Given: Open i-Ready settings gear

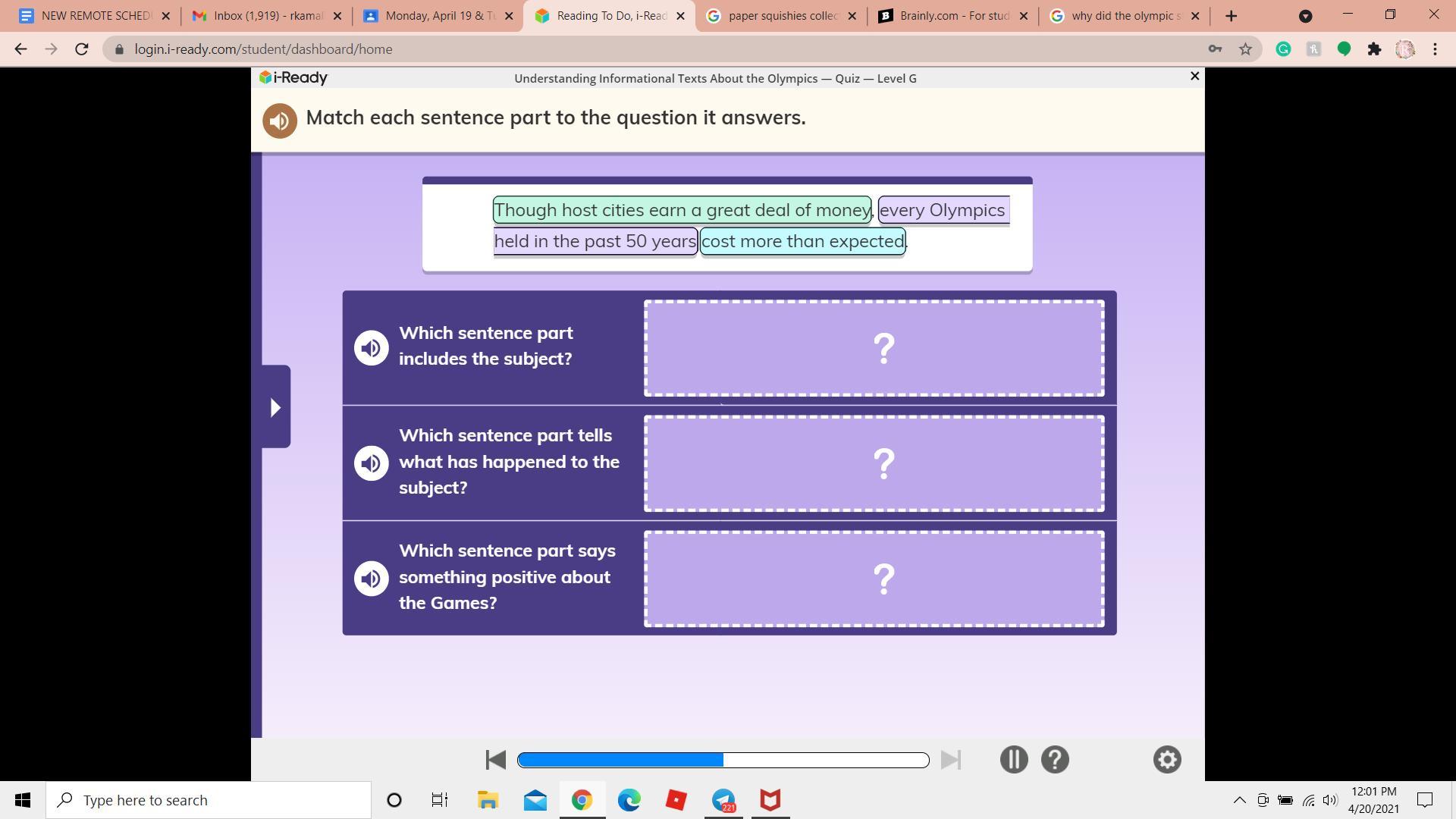Looking at the screenshot, I should tap(1167, 759).
